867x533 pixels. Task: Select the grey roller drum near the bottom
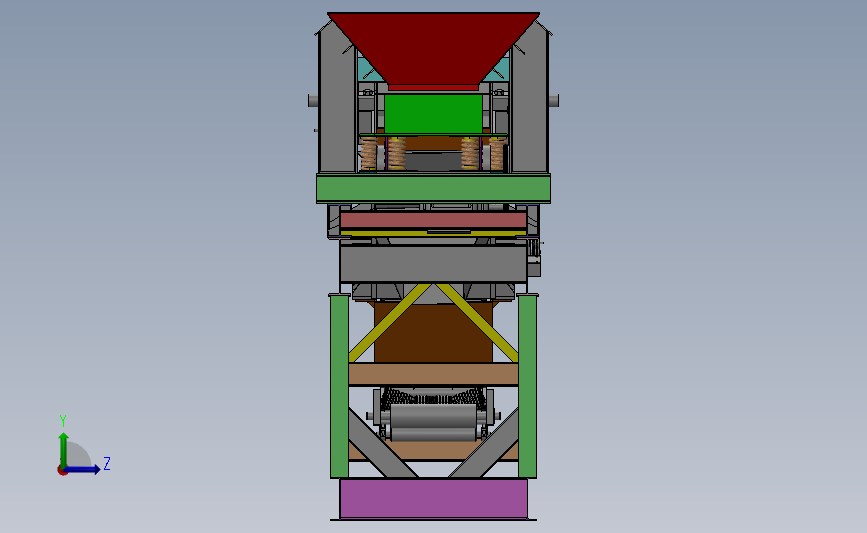click(x=433, y=416)
